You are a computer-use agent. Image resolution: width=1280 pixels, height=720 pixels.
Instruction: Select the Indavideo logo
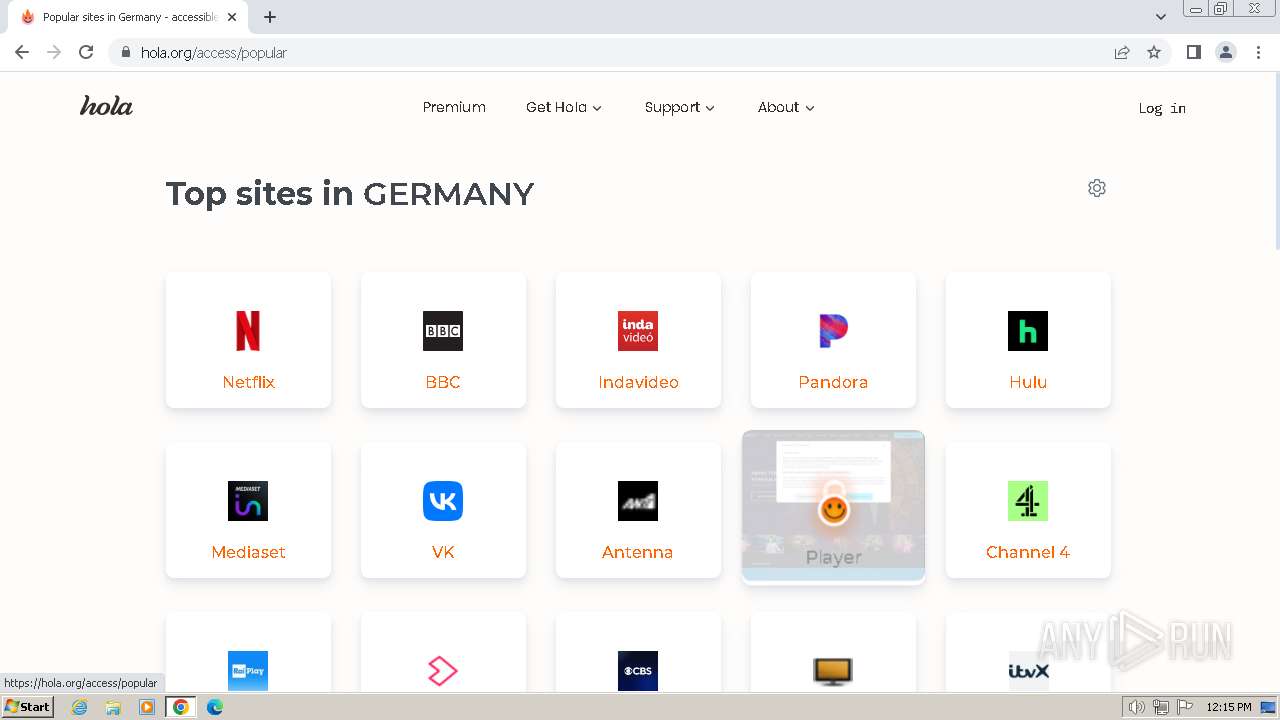coord(638,331)
